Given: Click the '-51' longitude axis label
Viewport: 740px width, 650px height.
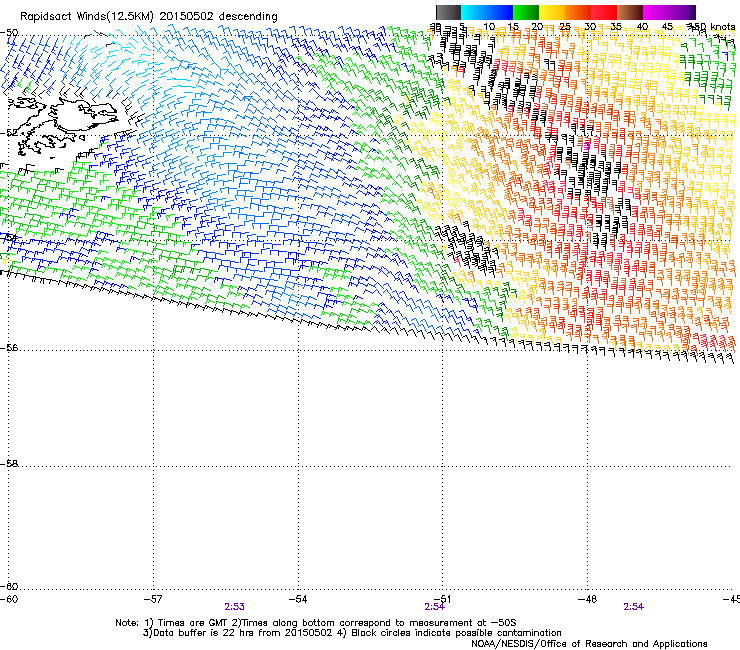Looking at the screenshot, I should tap(442, 599).
